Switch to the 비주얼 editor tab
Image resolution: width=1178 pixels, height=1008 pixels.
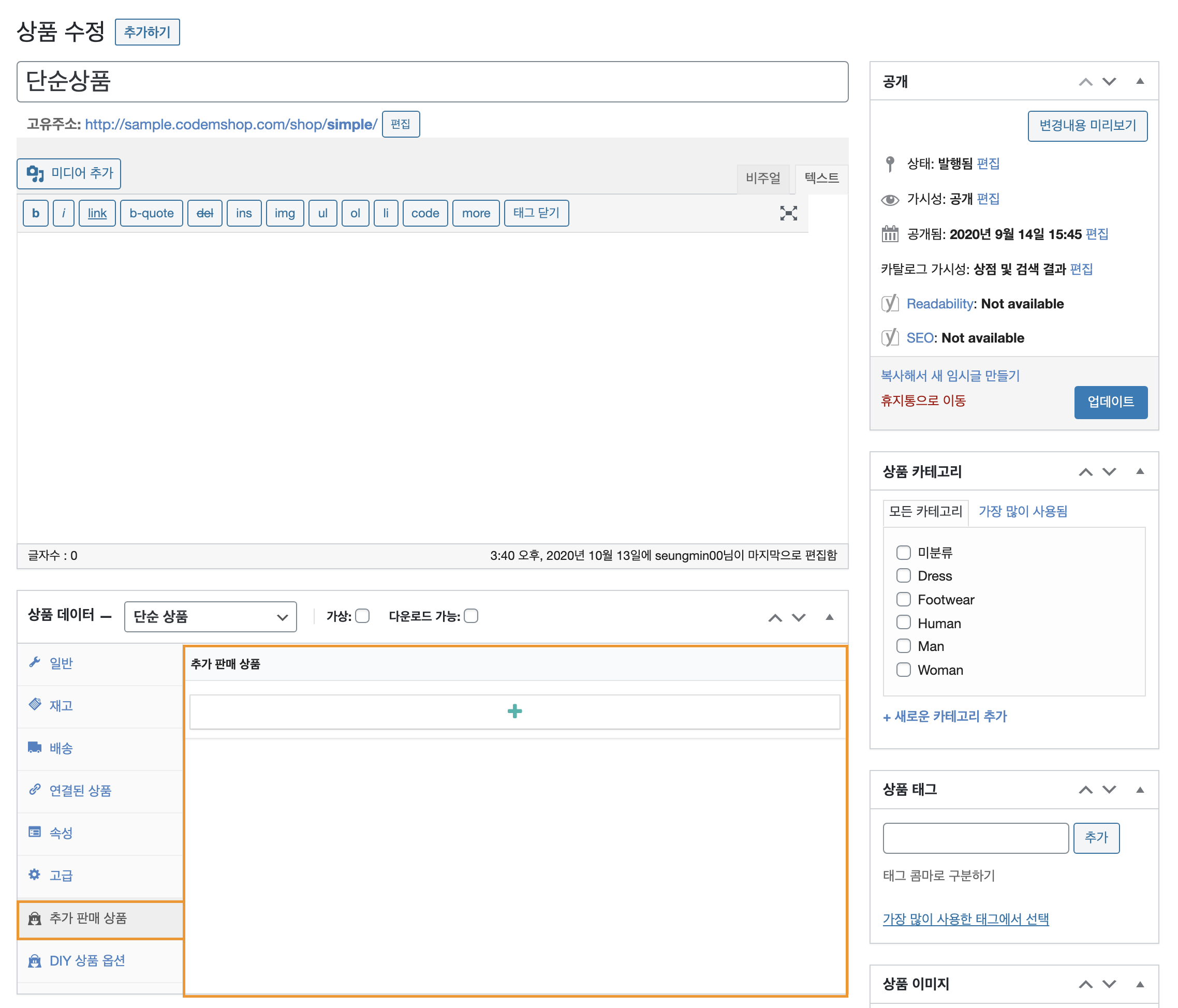point(763,179)
